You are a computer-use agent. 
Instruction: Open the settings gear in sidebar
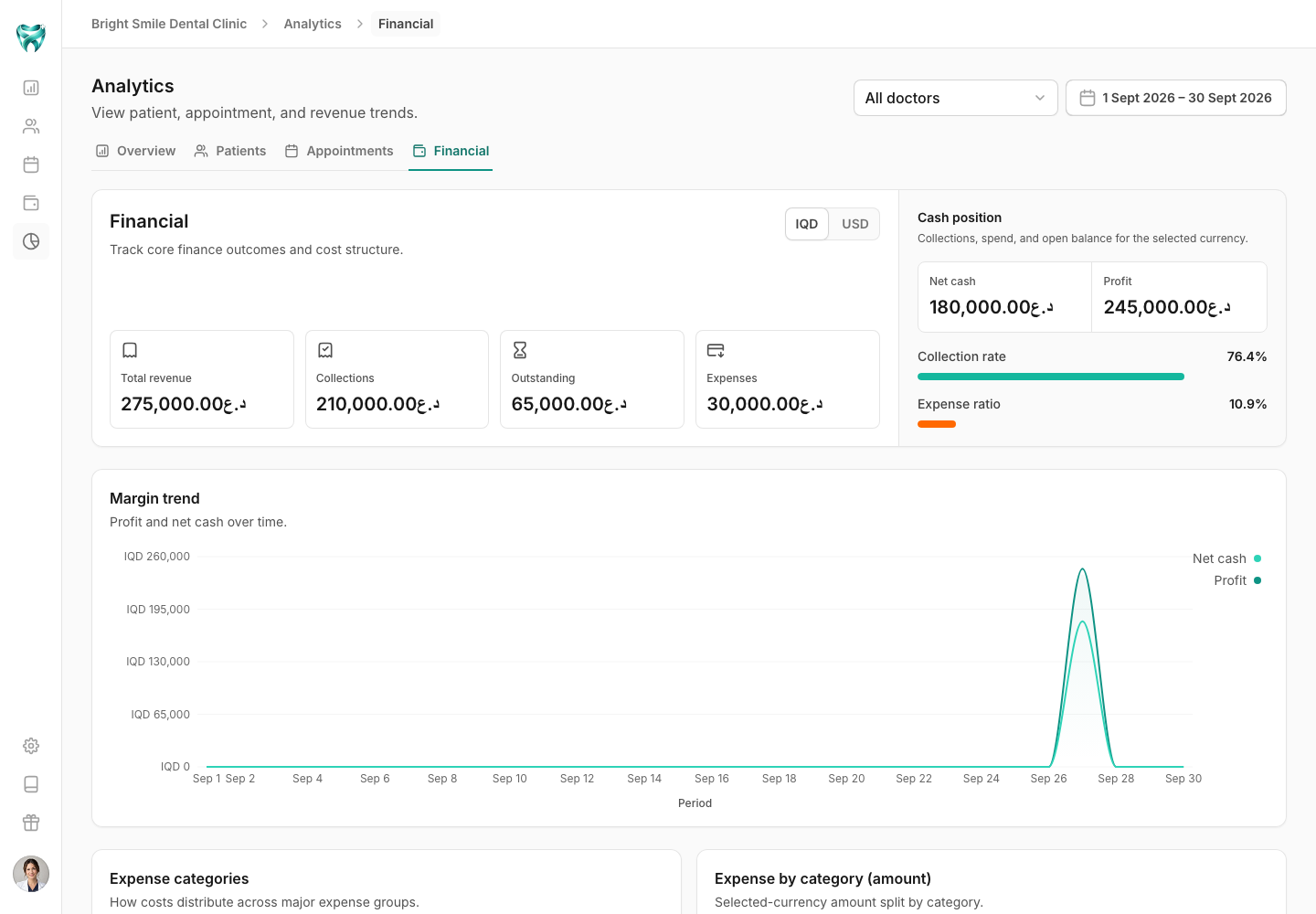click(x=31, y=746)
